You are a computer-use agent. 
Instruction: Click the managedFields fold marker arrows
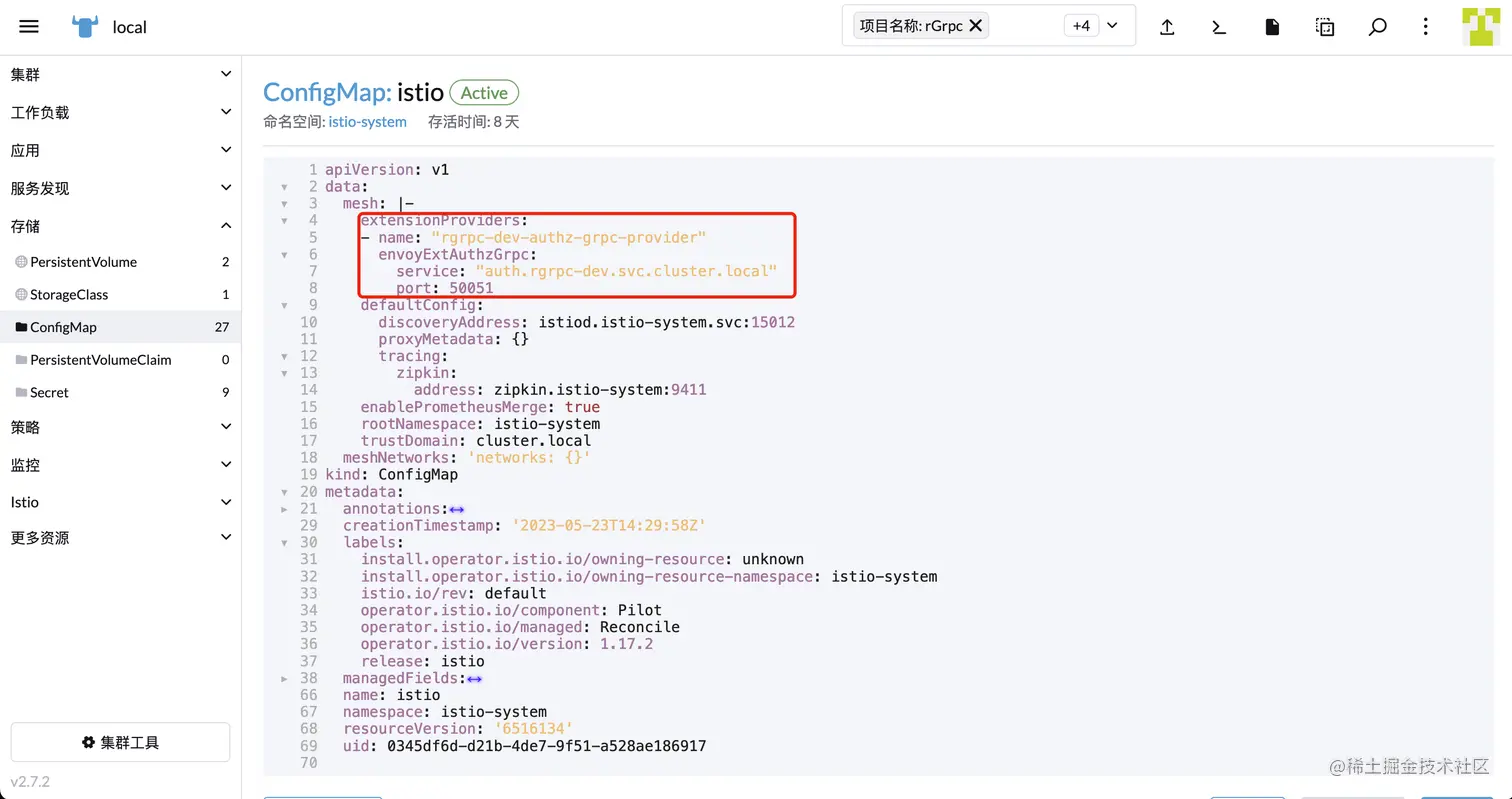(474, 679)
